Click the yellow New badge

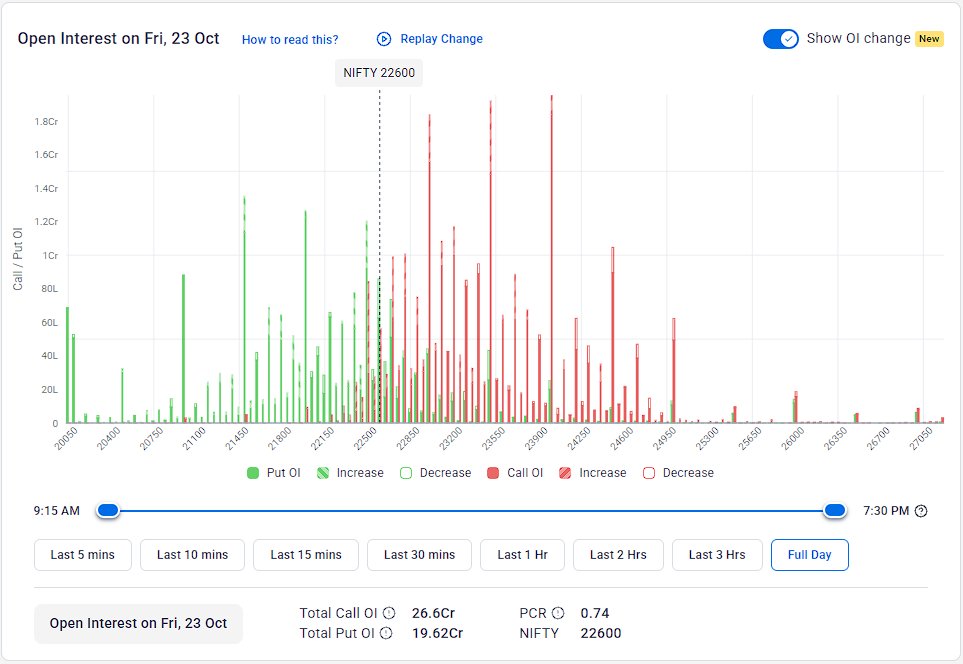click(x=929, y=39)
